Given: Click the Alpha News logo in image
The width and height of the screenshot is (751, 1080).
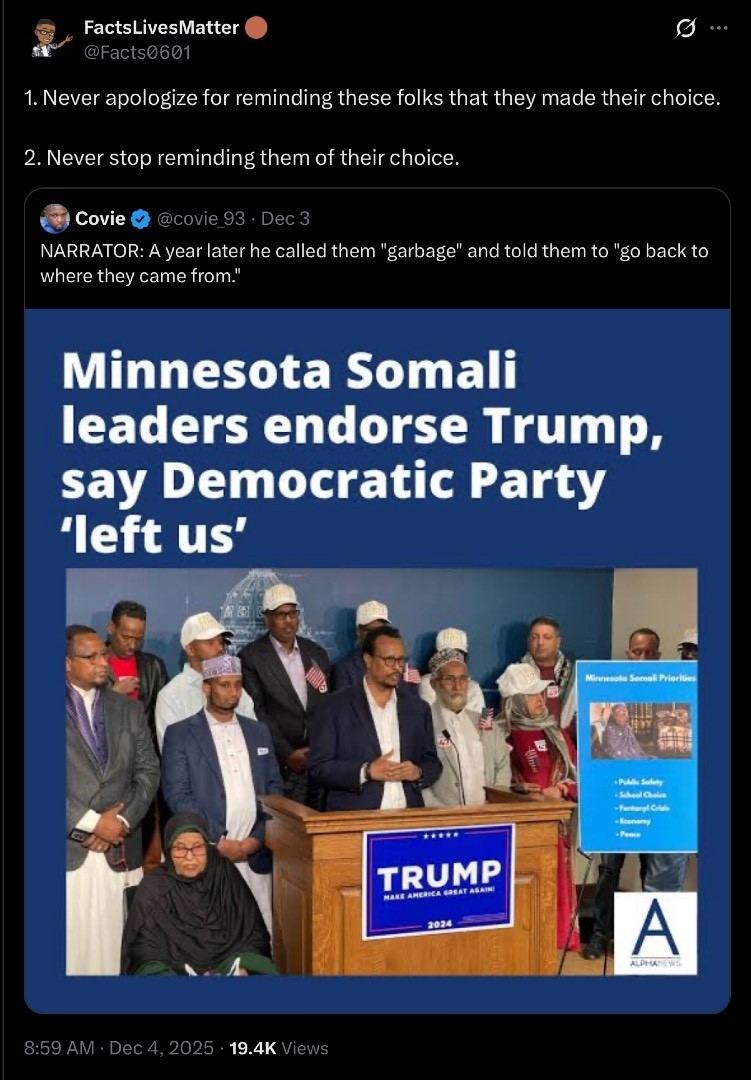Looking at the screenshot, I should pyautogui.click(x=655, y=933).
